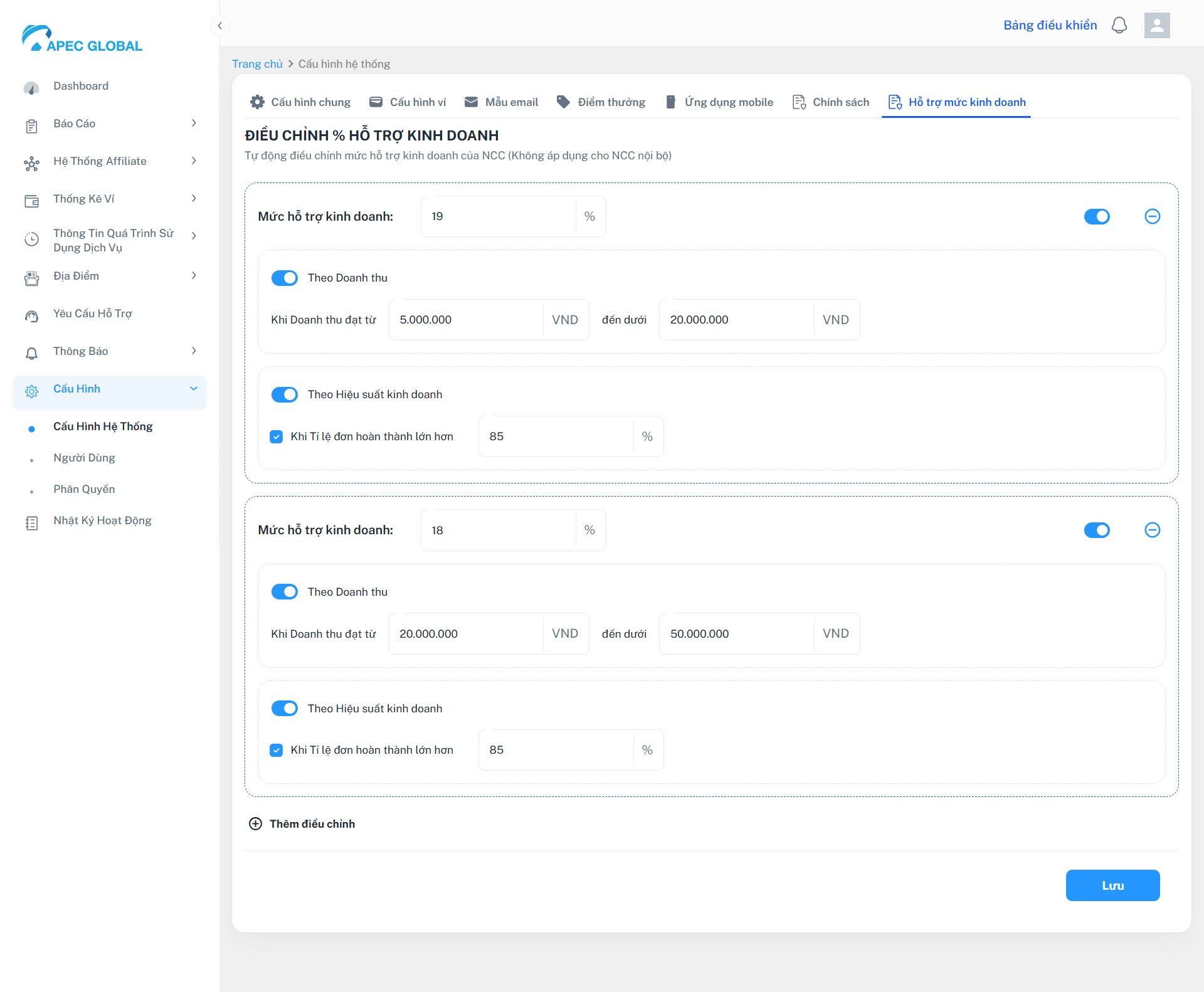Click the Yêu Cầu Hỗ Trợ headset icon
This screenshot has height=992, width=1204.
tap(31, 315)
